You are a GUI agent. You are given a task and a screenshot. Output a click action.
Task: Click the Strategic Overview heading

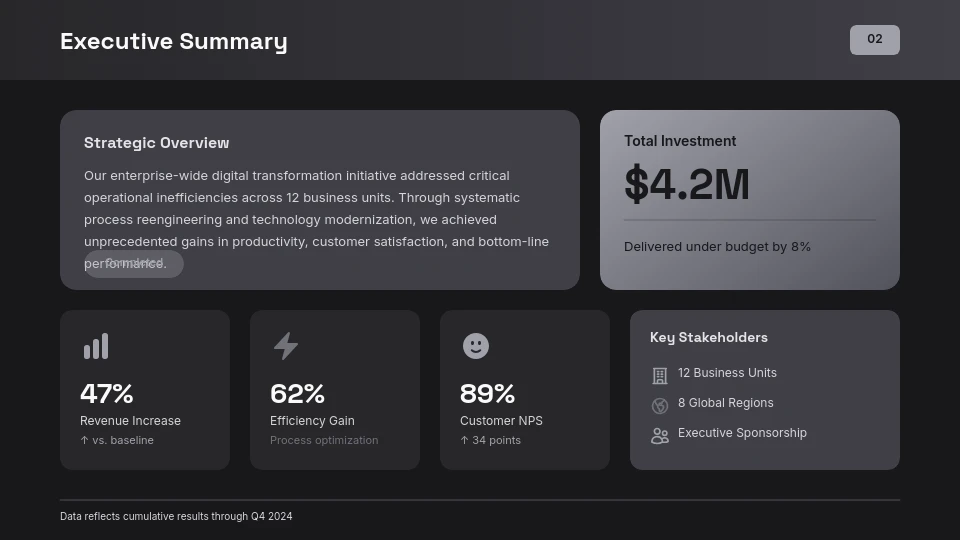tap(157, 143)
